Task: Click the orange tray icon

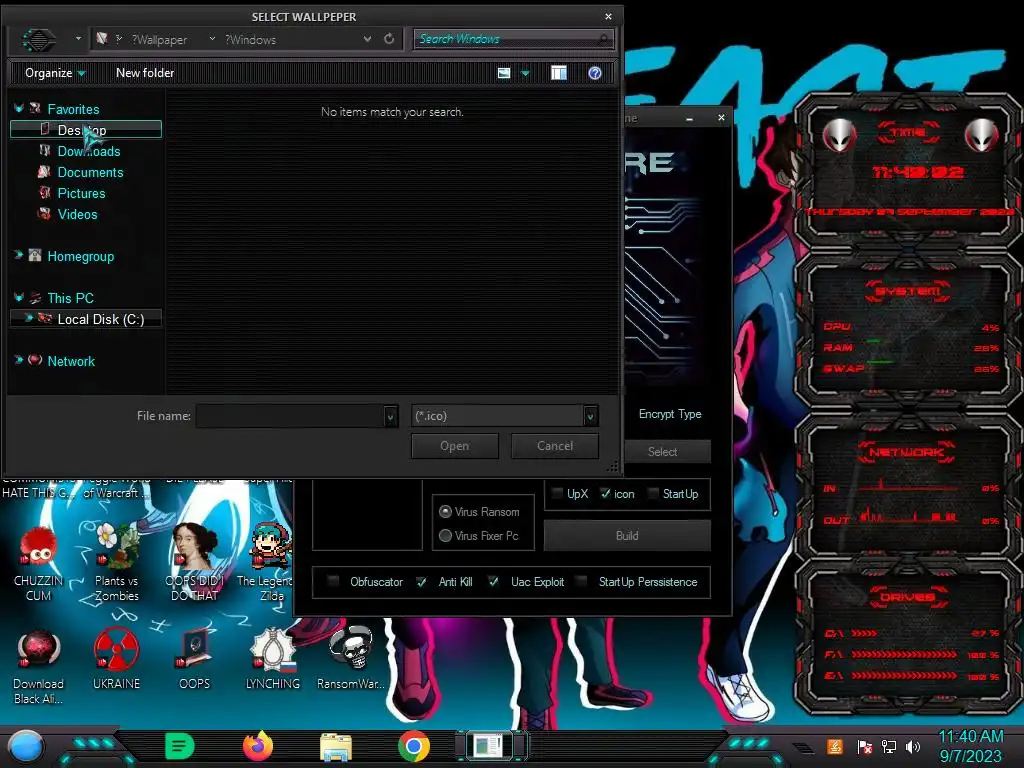Action: [835, 746]
